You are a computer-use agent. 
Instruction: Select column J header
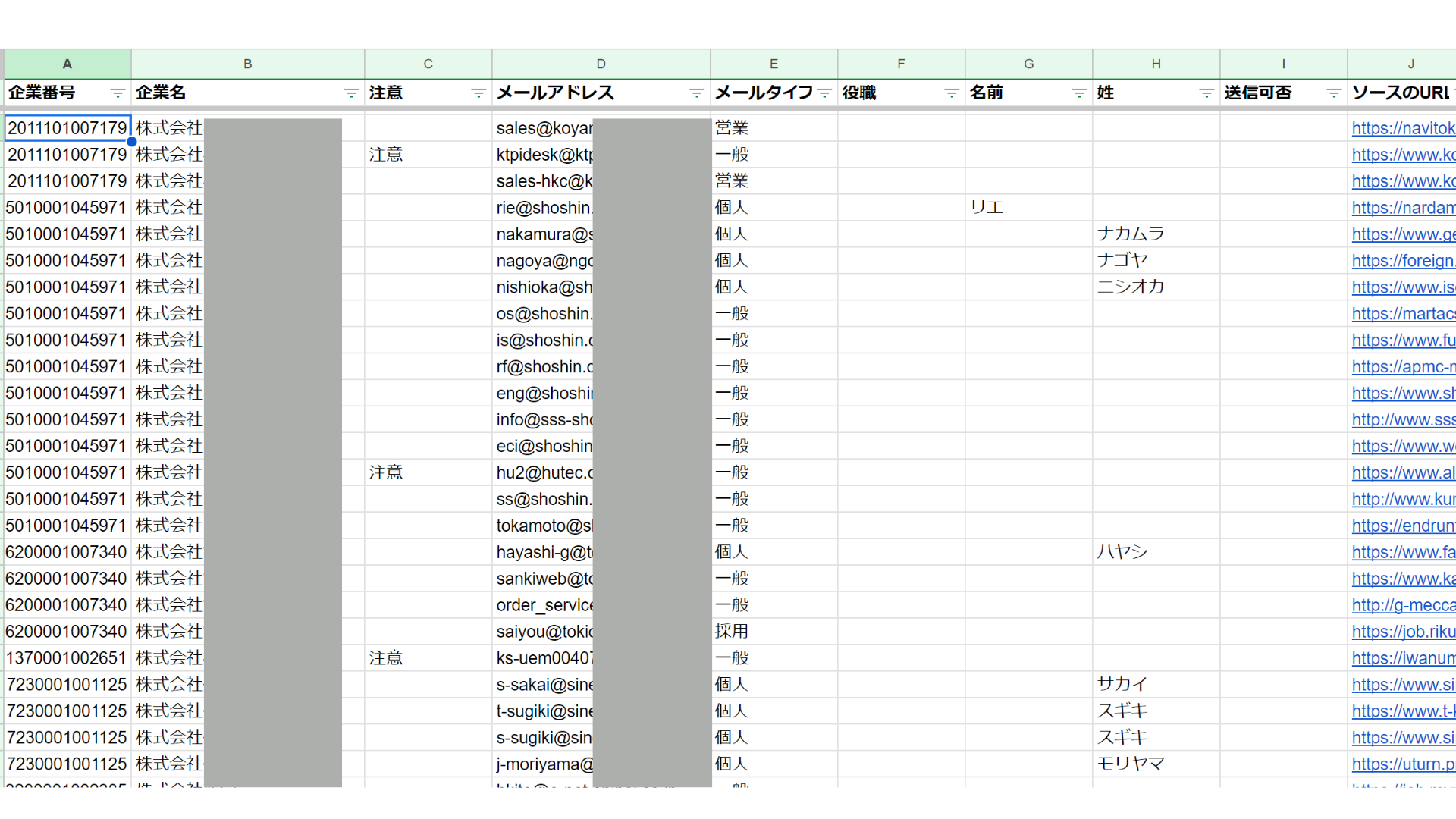[x=1410, y=64]
